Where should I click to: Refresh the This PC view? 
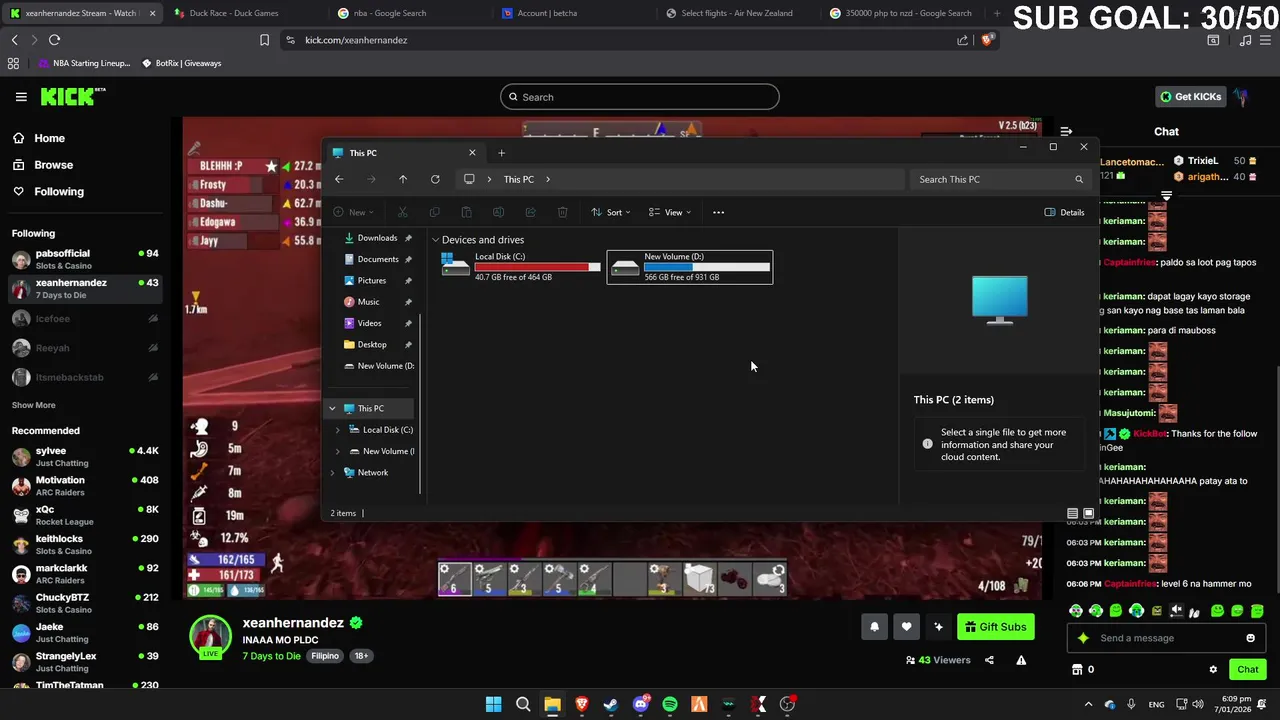[435, 179]
